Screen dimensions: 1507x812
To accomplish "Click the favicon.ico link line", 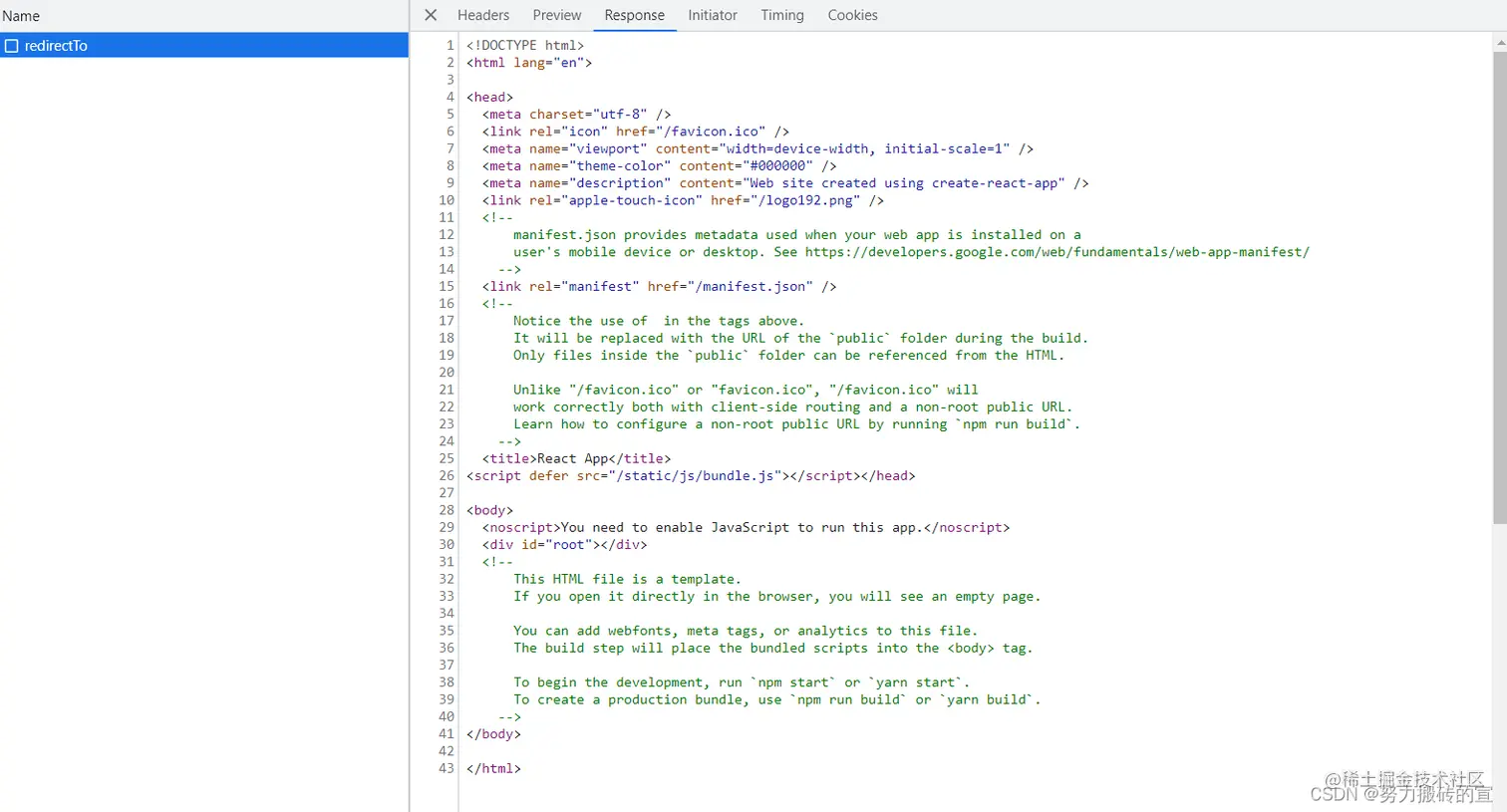I will pos(636,131).
